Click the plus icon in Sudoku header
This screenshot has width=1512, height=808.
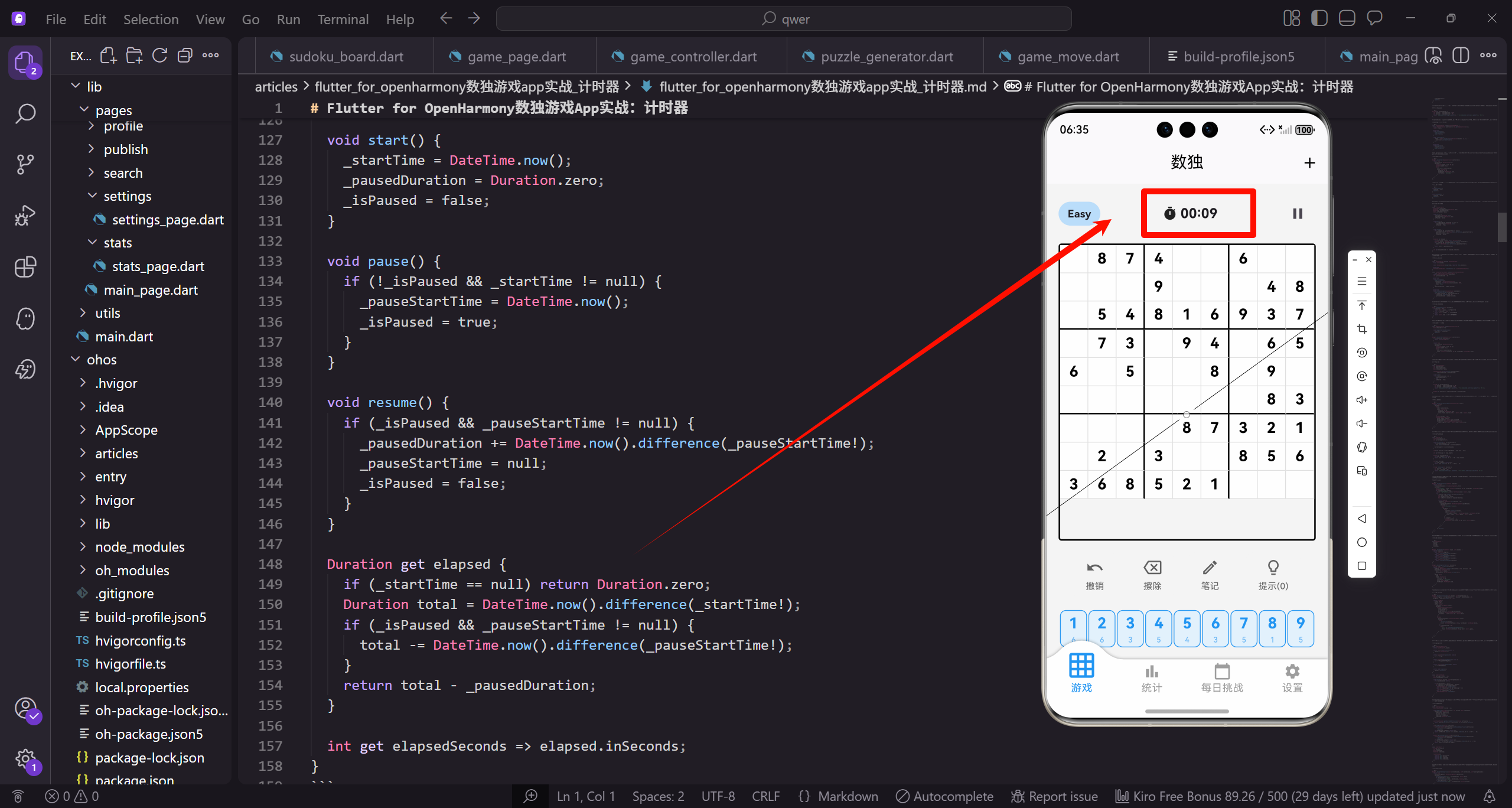pyautogui.click(x=1309, y=162)
